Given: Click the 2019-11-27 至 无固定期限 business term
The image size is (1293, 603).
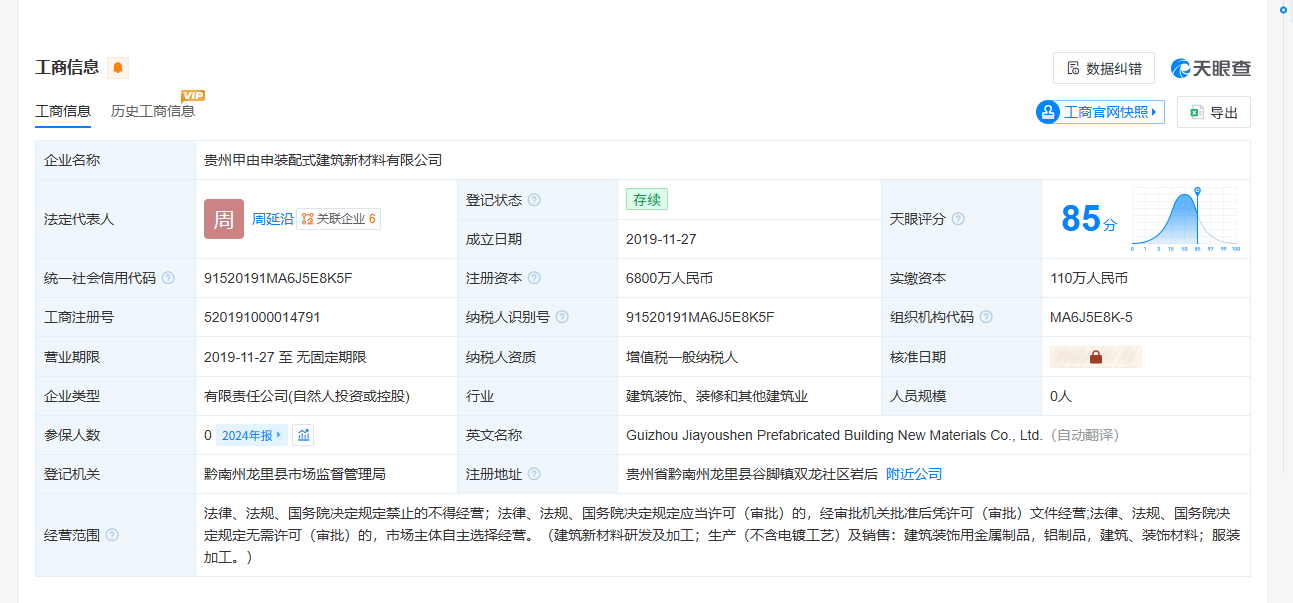Looking at the screenshot, I should 285,357.
